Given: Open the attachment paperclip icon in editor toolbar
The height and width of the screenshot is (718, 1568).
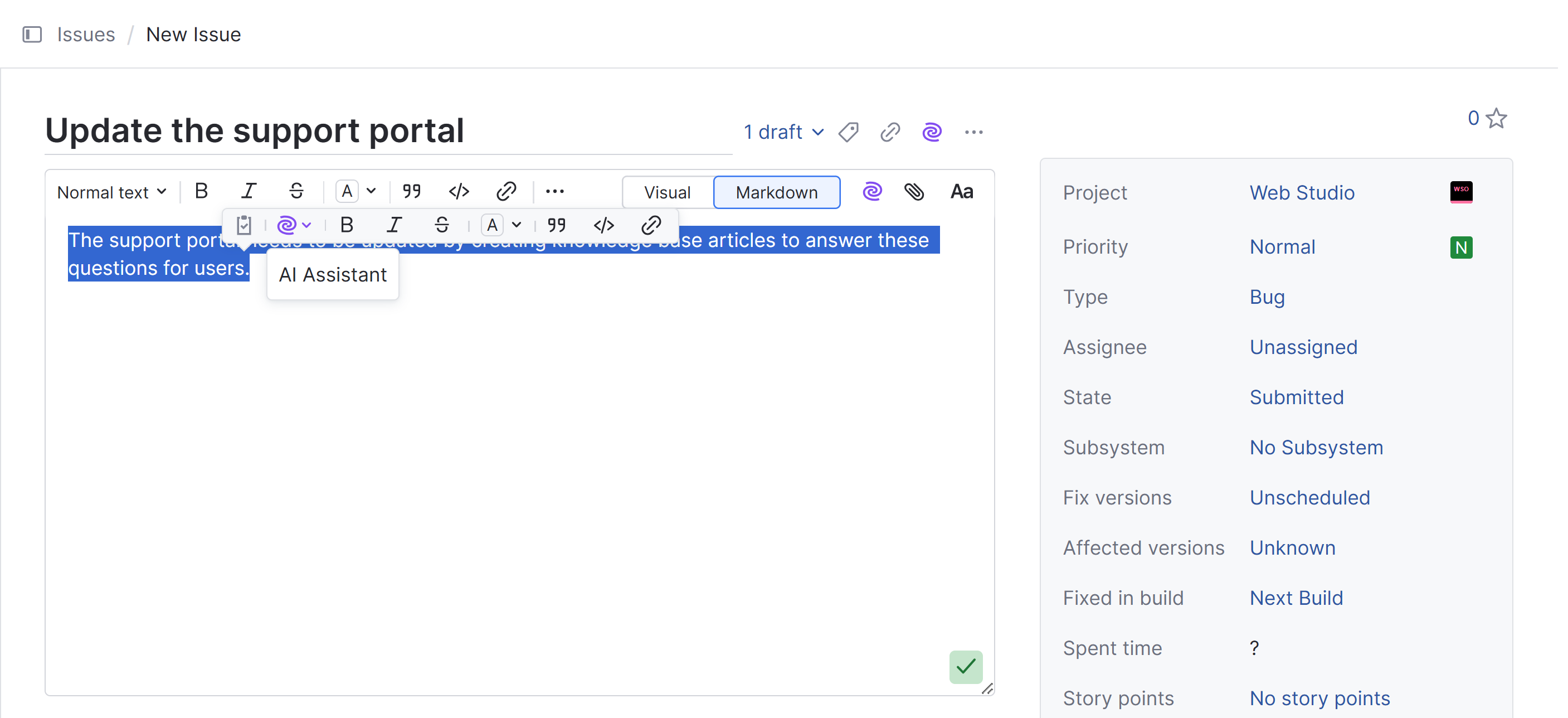Looking at the screenshot, I should tap(914, 192).
